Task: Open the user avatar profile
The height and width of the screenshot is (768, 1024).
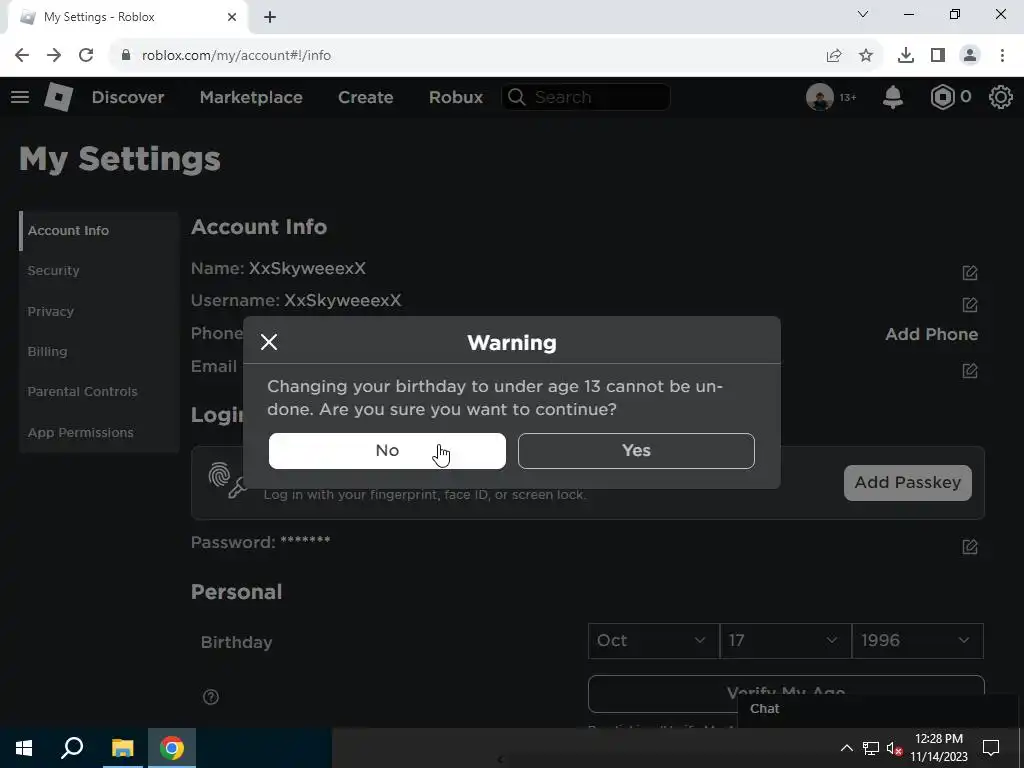Action: pyautogui.click(x=820, y=97)
